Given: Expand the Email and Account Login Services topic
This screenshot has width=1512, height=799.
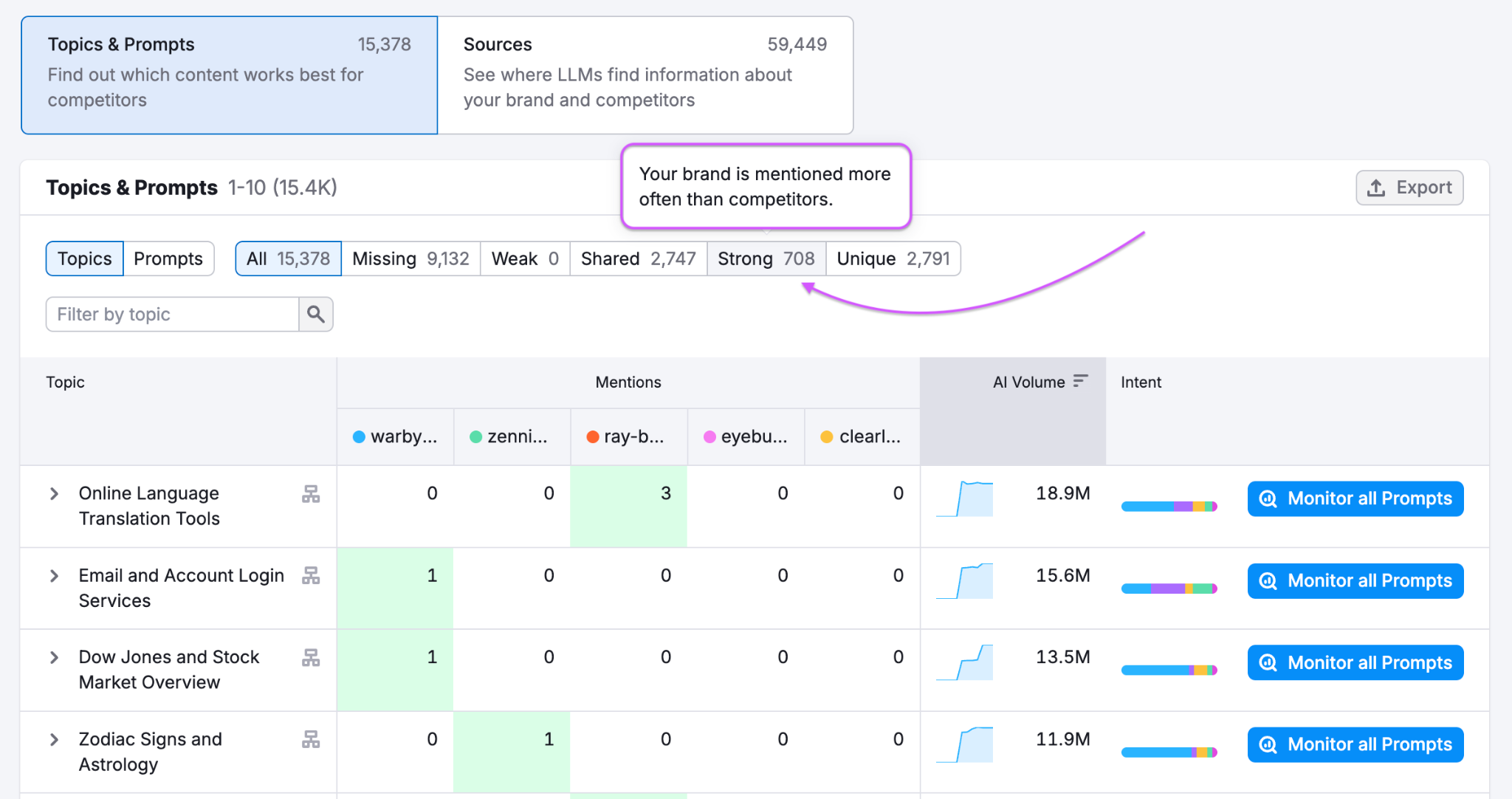Looking at the screenshot, I should click(52, 576).
